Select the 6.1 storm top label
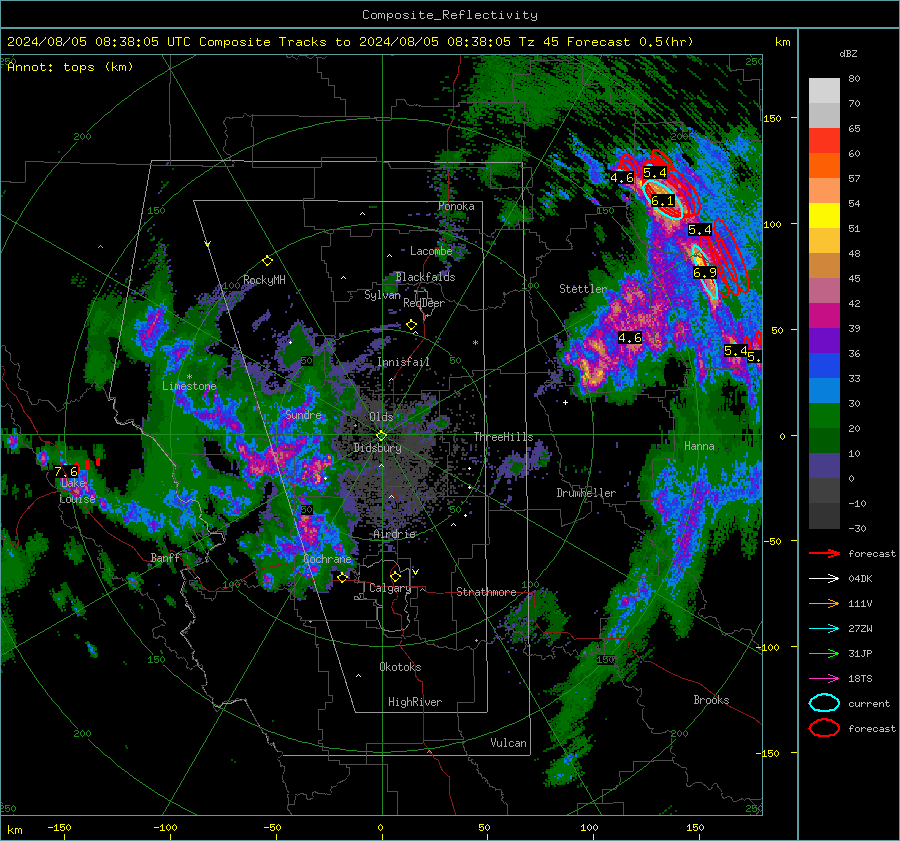 (662, 201)
